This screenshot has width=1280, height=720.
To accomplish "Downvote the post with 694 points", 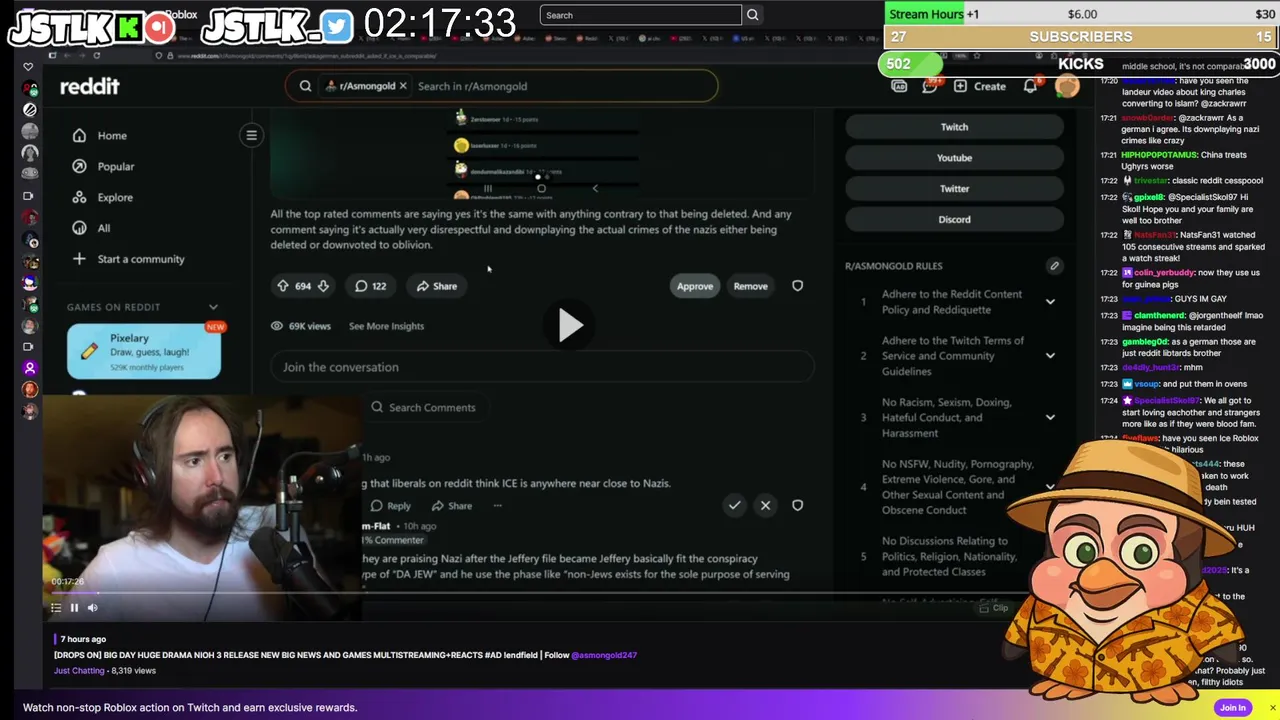I will point(323,286).
